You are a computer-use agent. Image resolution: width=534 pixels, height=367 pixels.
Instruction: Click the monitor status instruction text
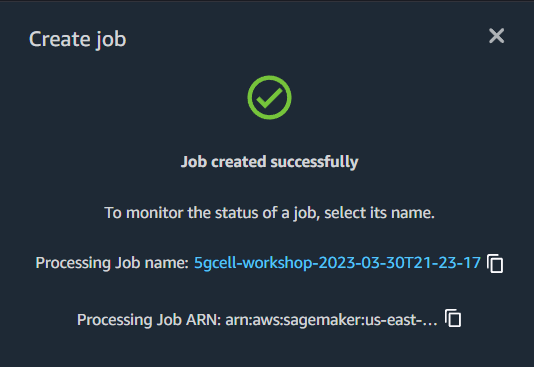[x=269, y=213]
